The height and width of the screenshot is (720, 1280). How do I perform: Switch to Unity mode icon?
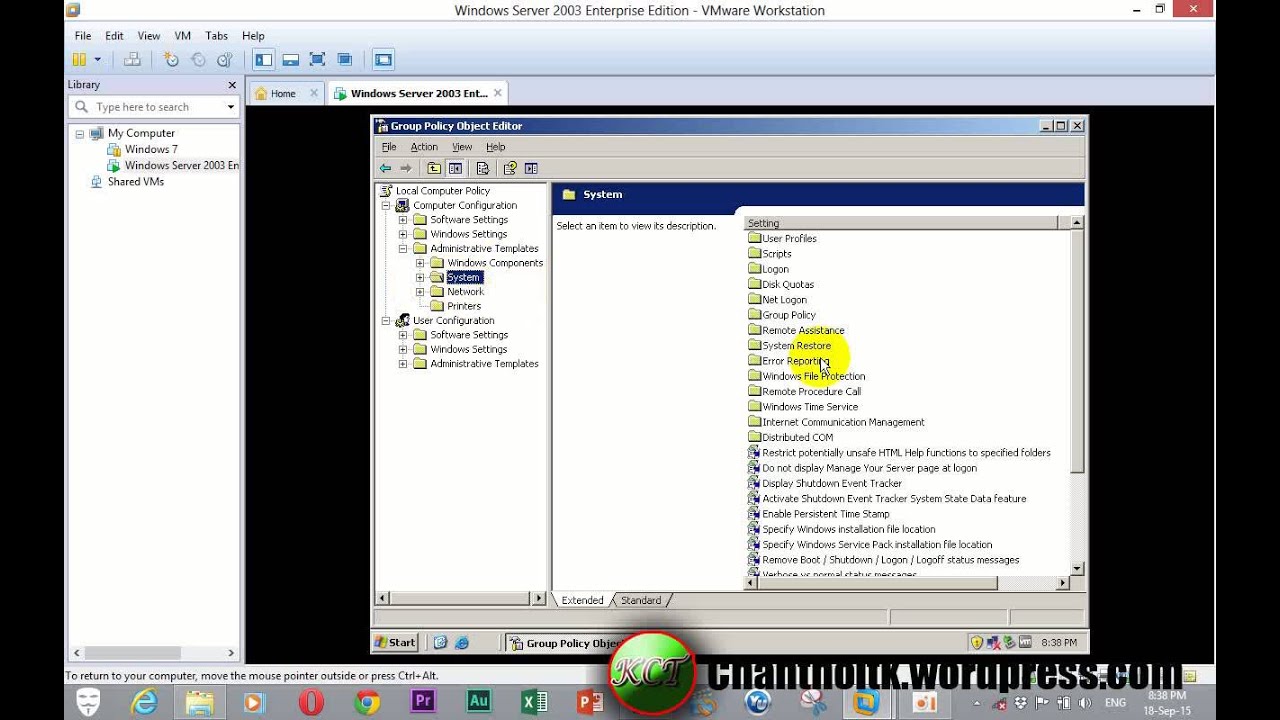tap(344, 60)
